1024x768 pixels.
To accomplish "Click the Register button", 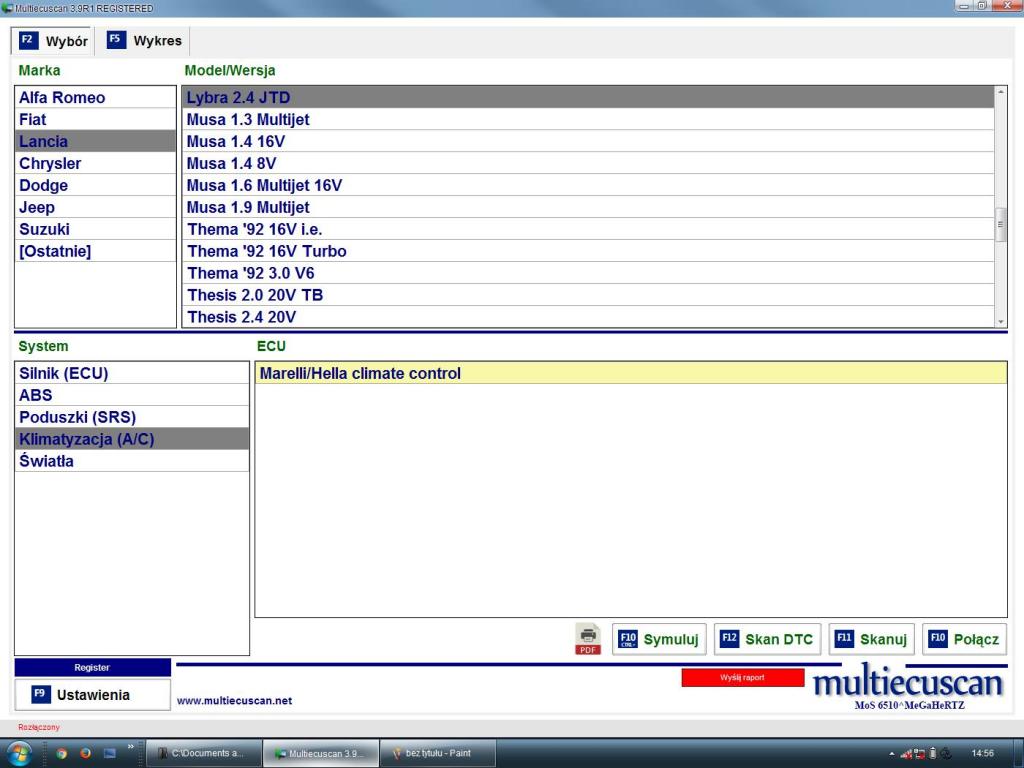I will click(92, 667).
